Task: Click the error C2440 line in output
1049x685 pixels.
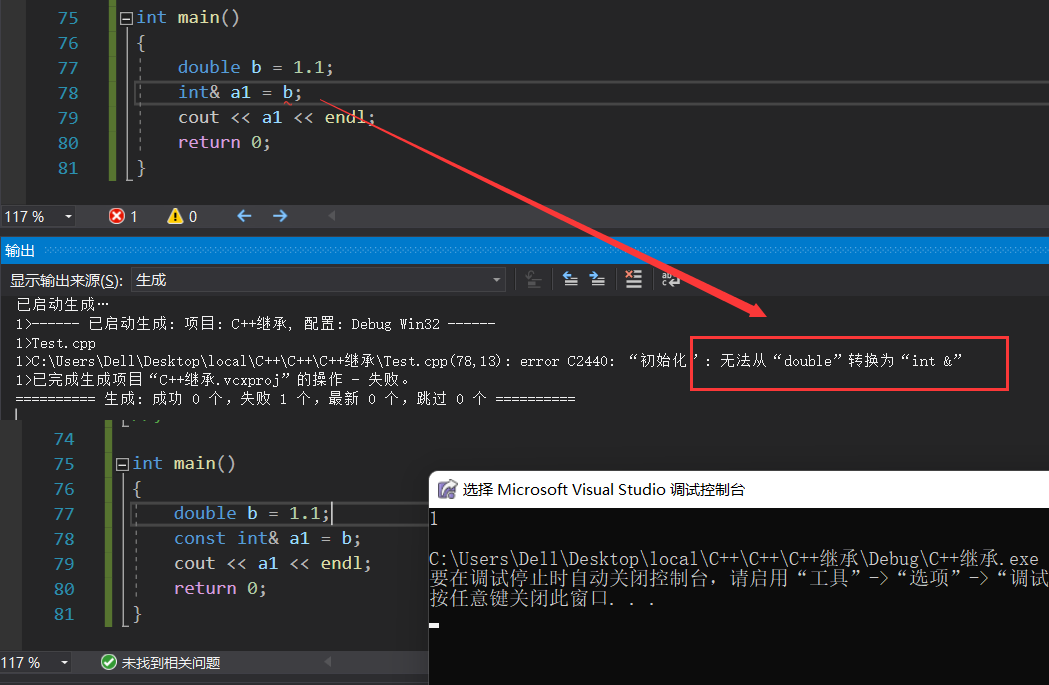Action: (489, 361)
